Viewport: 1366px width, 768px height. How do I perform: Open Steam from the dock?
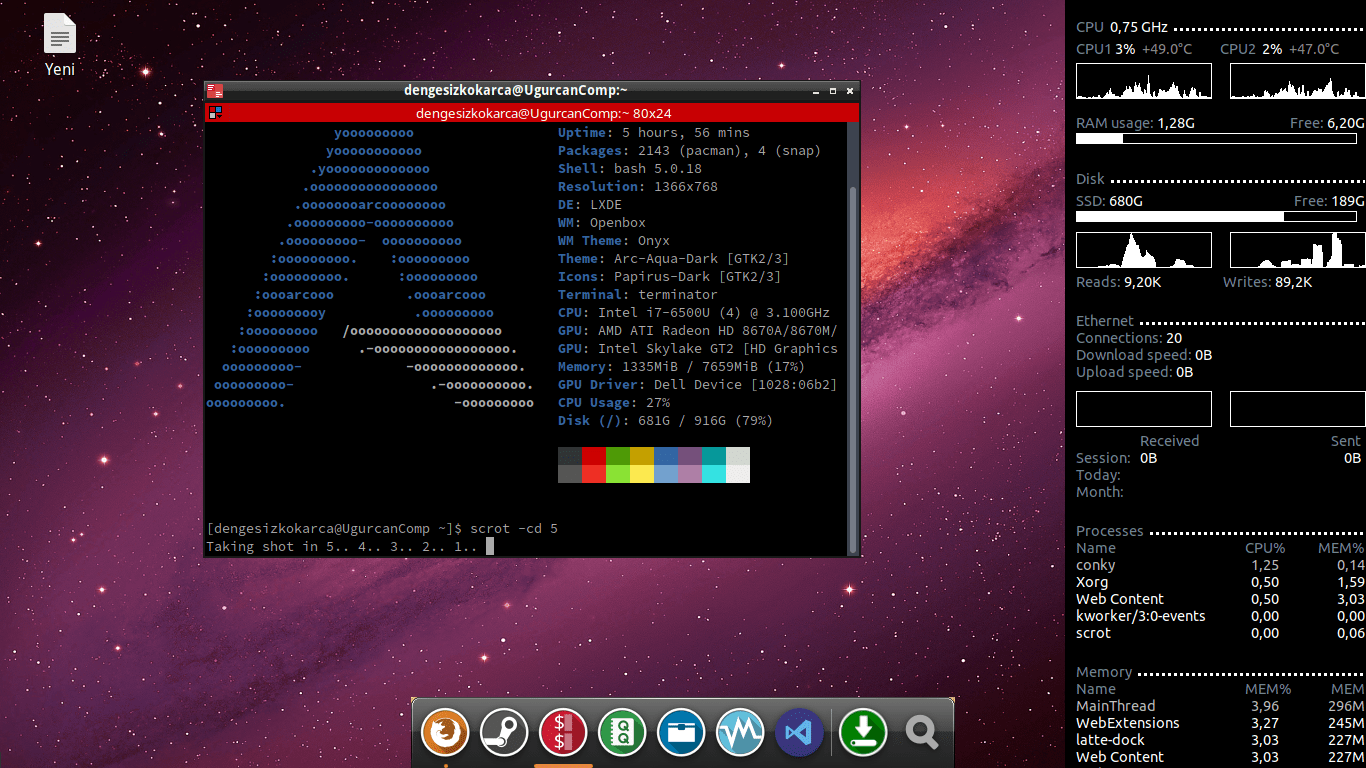coord(504,733)
